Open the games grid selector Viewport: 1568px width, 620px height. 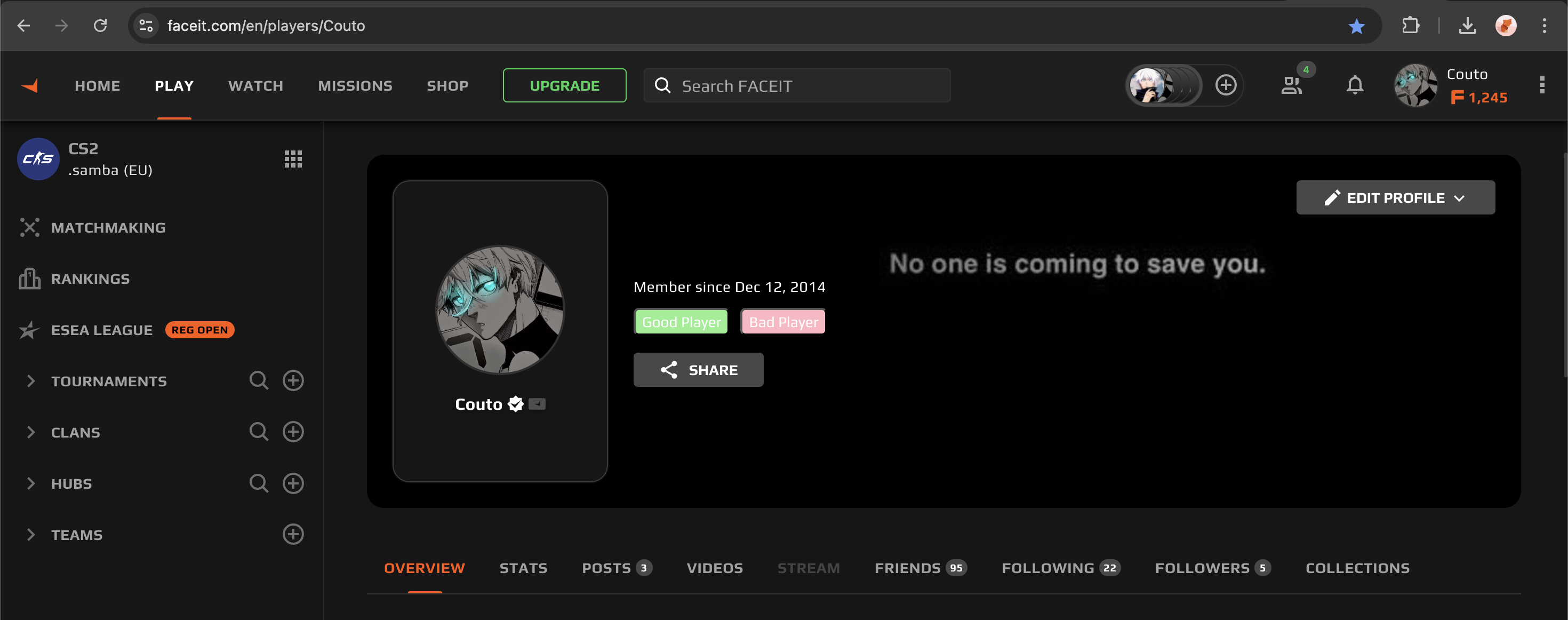pyautogui.click(x=293, y=159)
